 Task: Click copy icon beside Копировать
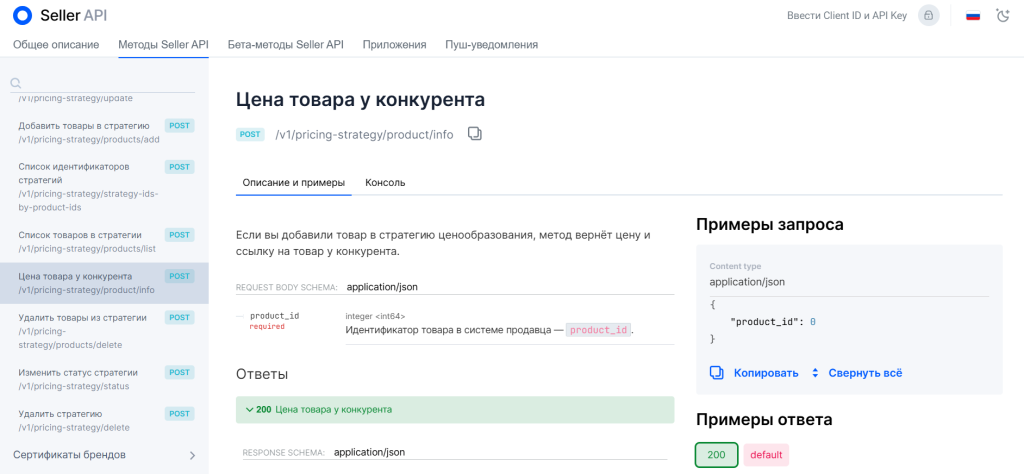click(717, 373)
